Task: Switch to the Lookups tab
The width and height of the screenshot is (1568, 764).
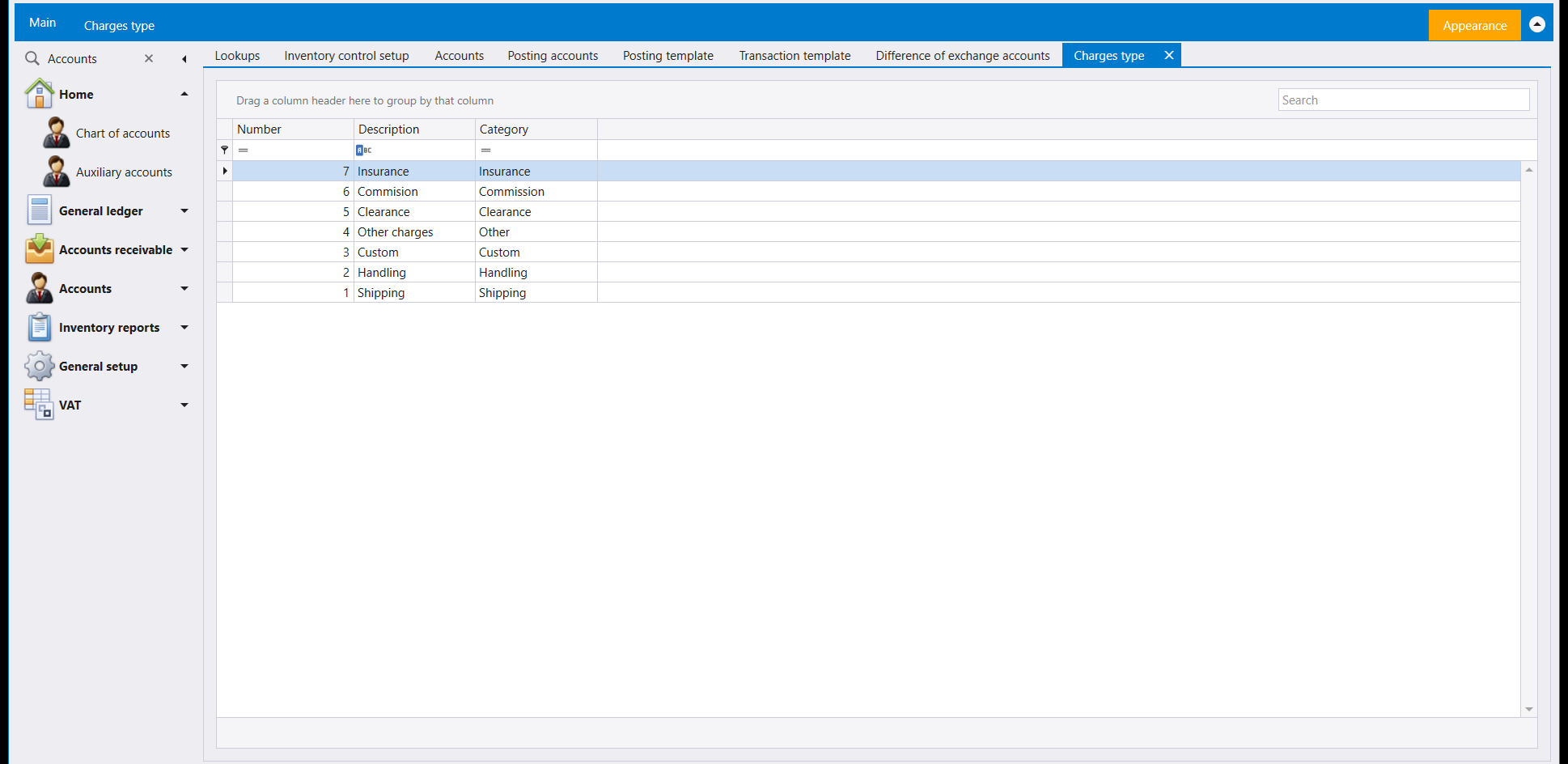Action: pyautogui.click(x=237, y=56)
